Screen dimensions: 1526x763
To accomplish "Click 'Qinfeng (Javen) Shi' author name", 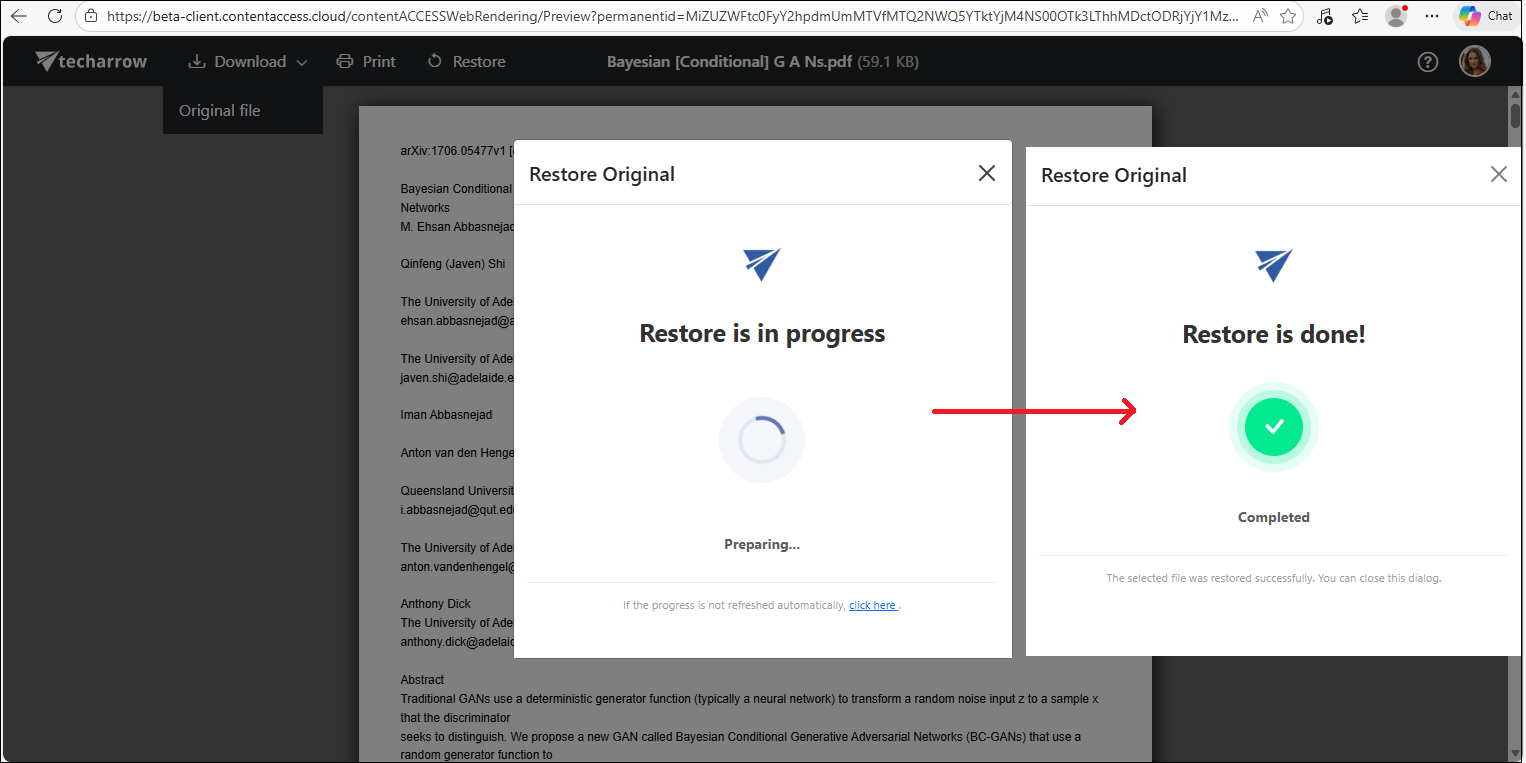I will tap(453, 264).
